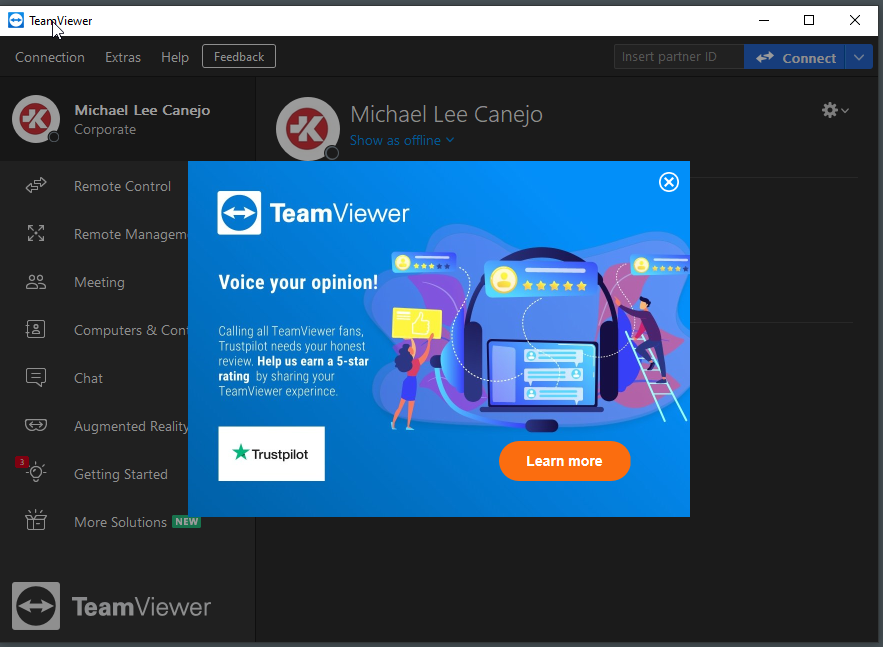Click the Feedback button
The width and height of the screenshot is (883, 647).
tap(239, 56)
